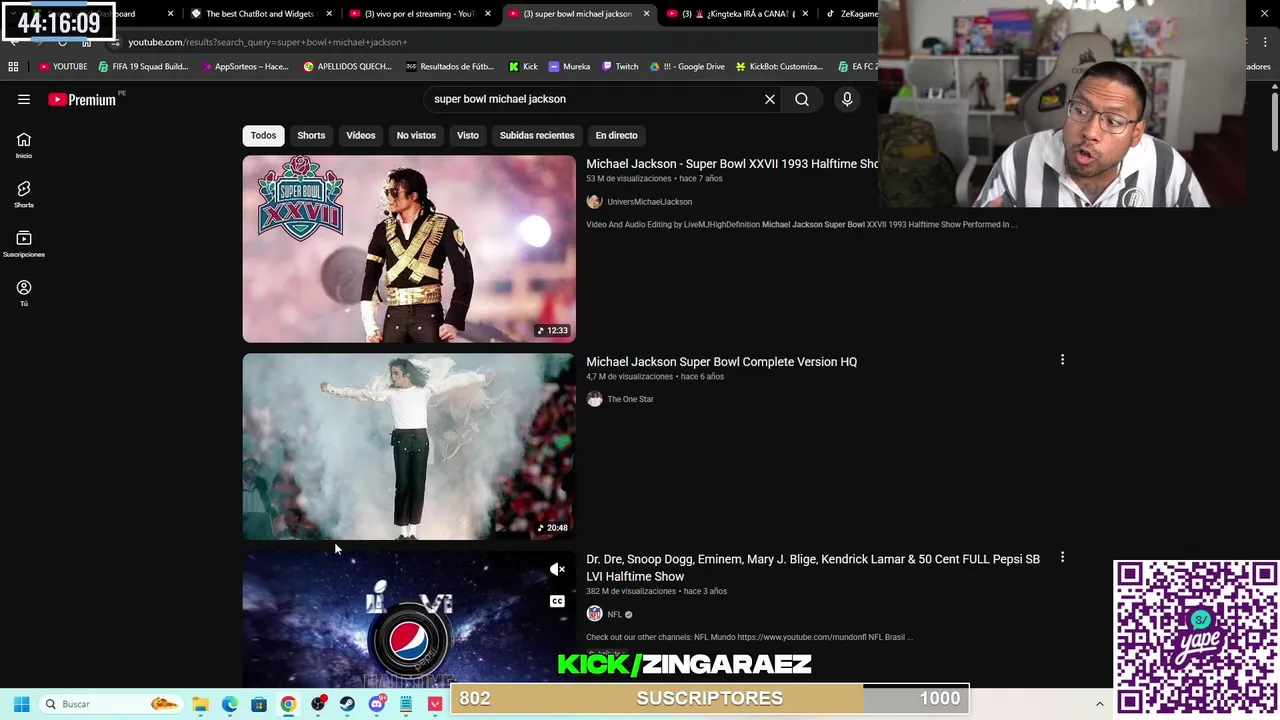Screen dimensions: 1280x720
Task: Click the page vertical scrollbar
Action: 1274,120
